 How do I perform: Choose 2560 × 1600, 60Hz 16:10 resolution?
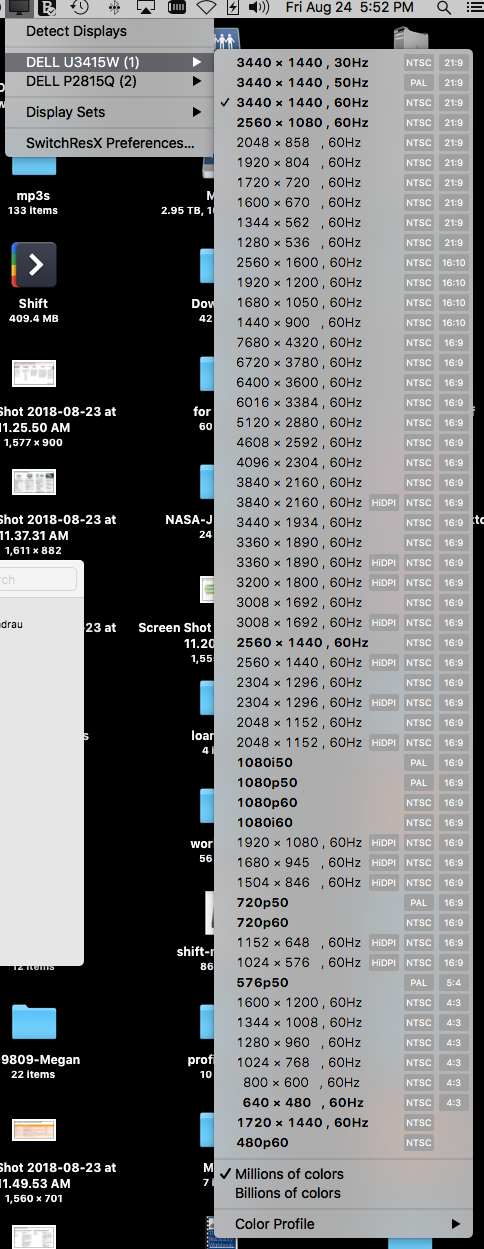click(343, 262)
